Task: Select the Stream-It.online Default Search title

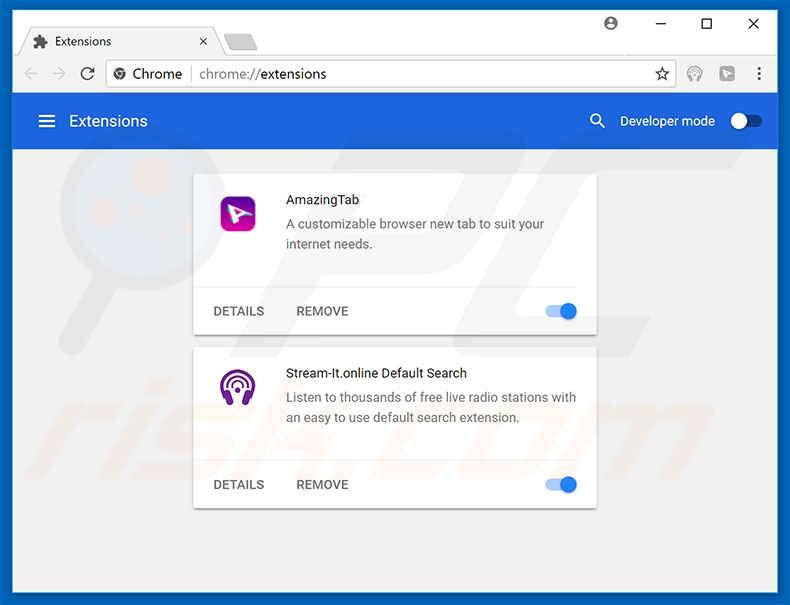Action: click(376, 373)
